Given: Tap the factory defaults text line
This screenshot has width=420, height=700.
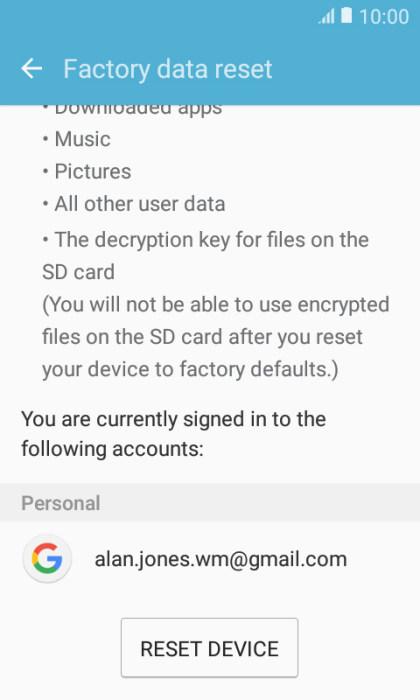Looking at the screenshot, I should pyautogui.click(x=190, y=370).
